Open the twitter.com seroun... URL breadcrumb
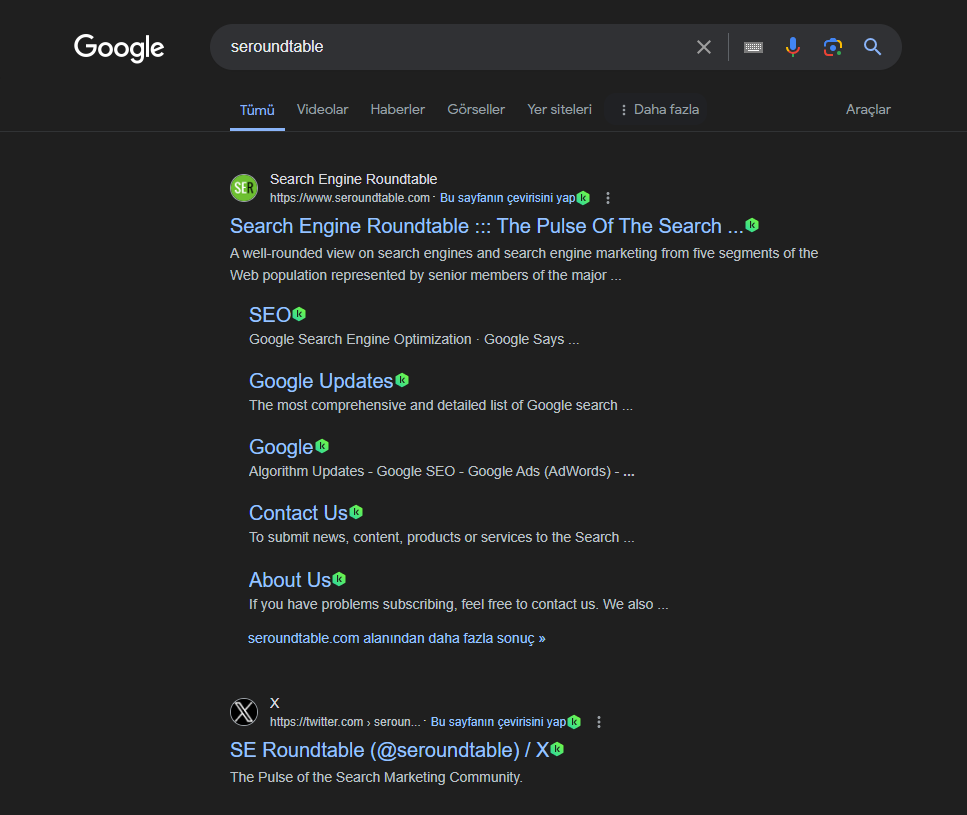The image size is (967, 815). click(x=345, y=722)
